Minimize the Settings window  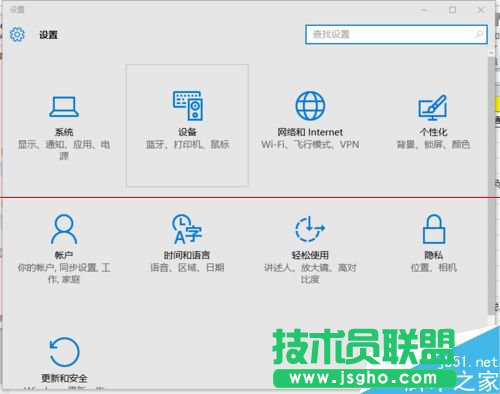pos(424,10)
